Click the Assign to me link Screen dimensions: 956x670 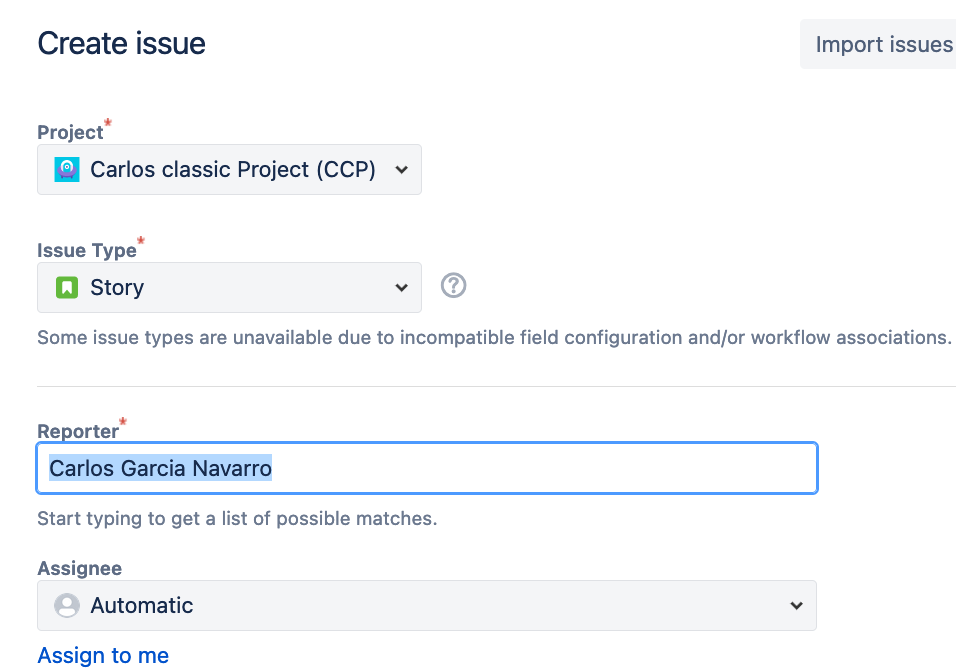click(103, 656)
